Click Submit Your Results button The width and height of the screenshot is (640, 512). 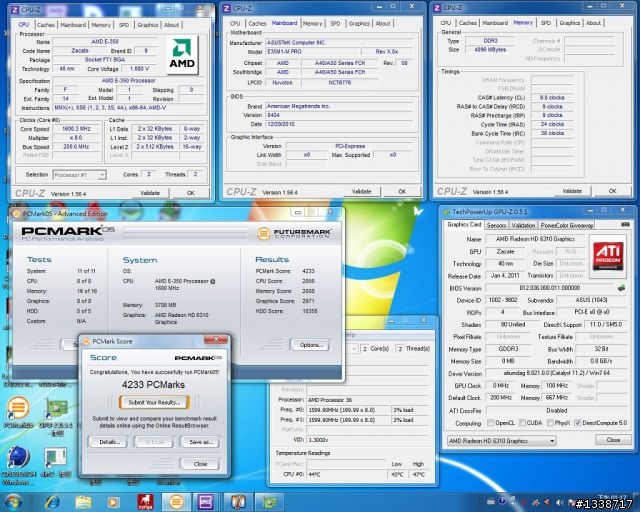click(154, 403)
